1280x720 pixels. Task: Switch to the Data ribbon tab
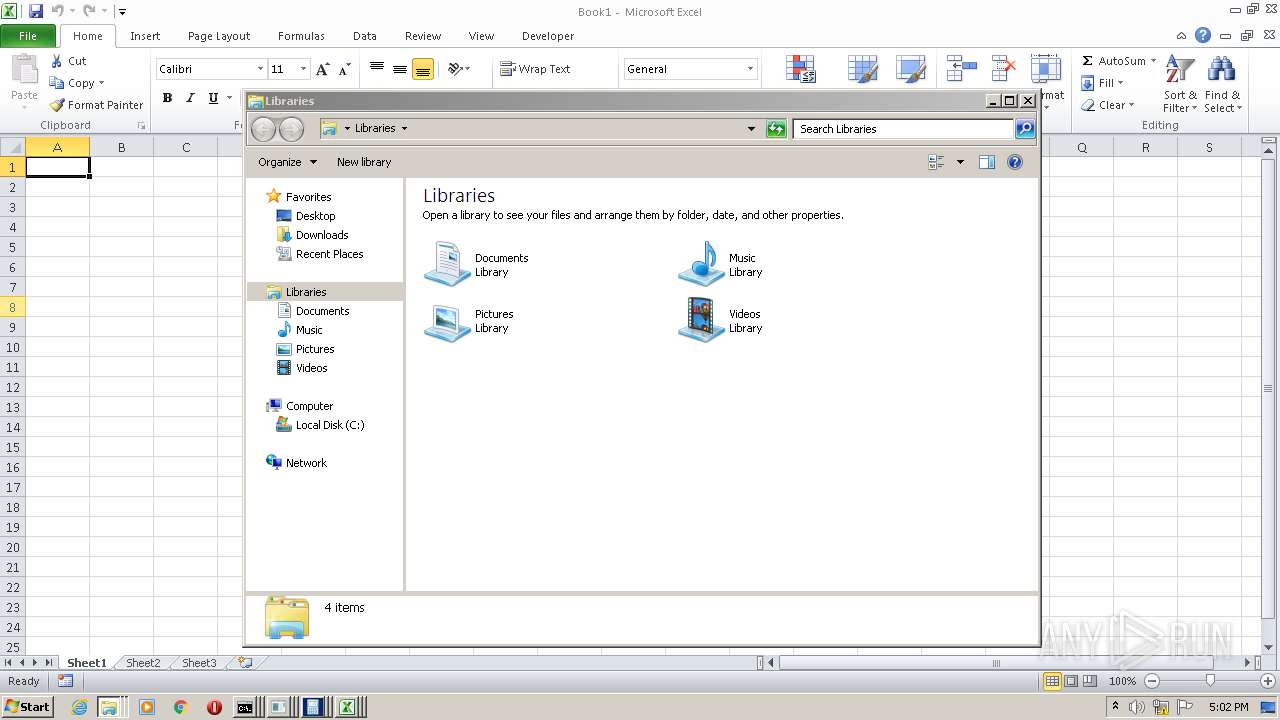(x=365, y=36)
